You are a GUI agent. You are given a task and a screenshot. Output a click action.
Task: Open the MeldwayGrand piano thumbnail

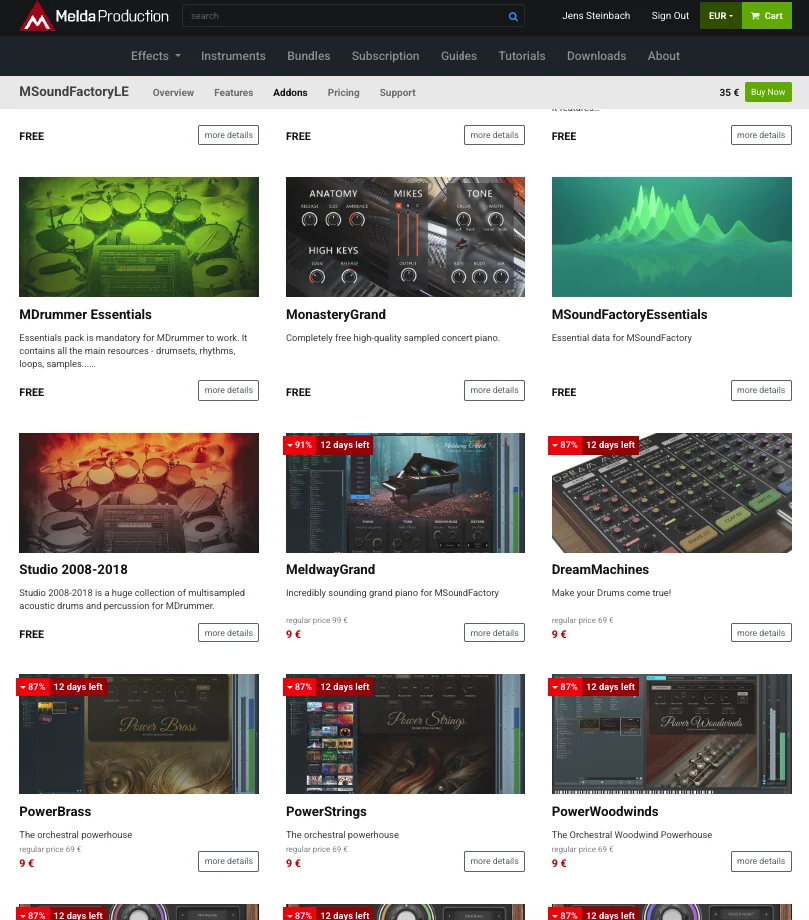(405, 493)
